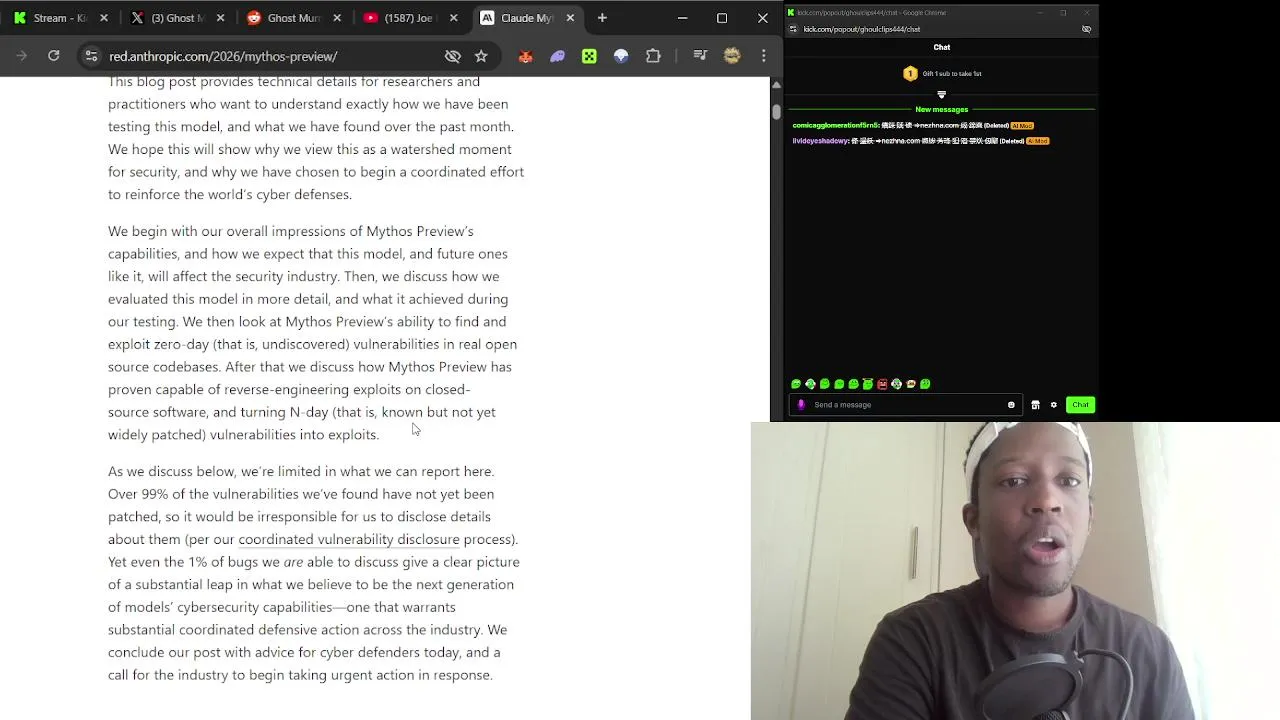This screenshot has width=1280, height=720.
Task: Switch to the Reddit Ghost Mur tab
Action: [x=295, y=18]
